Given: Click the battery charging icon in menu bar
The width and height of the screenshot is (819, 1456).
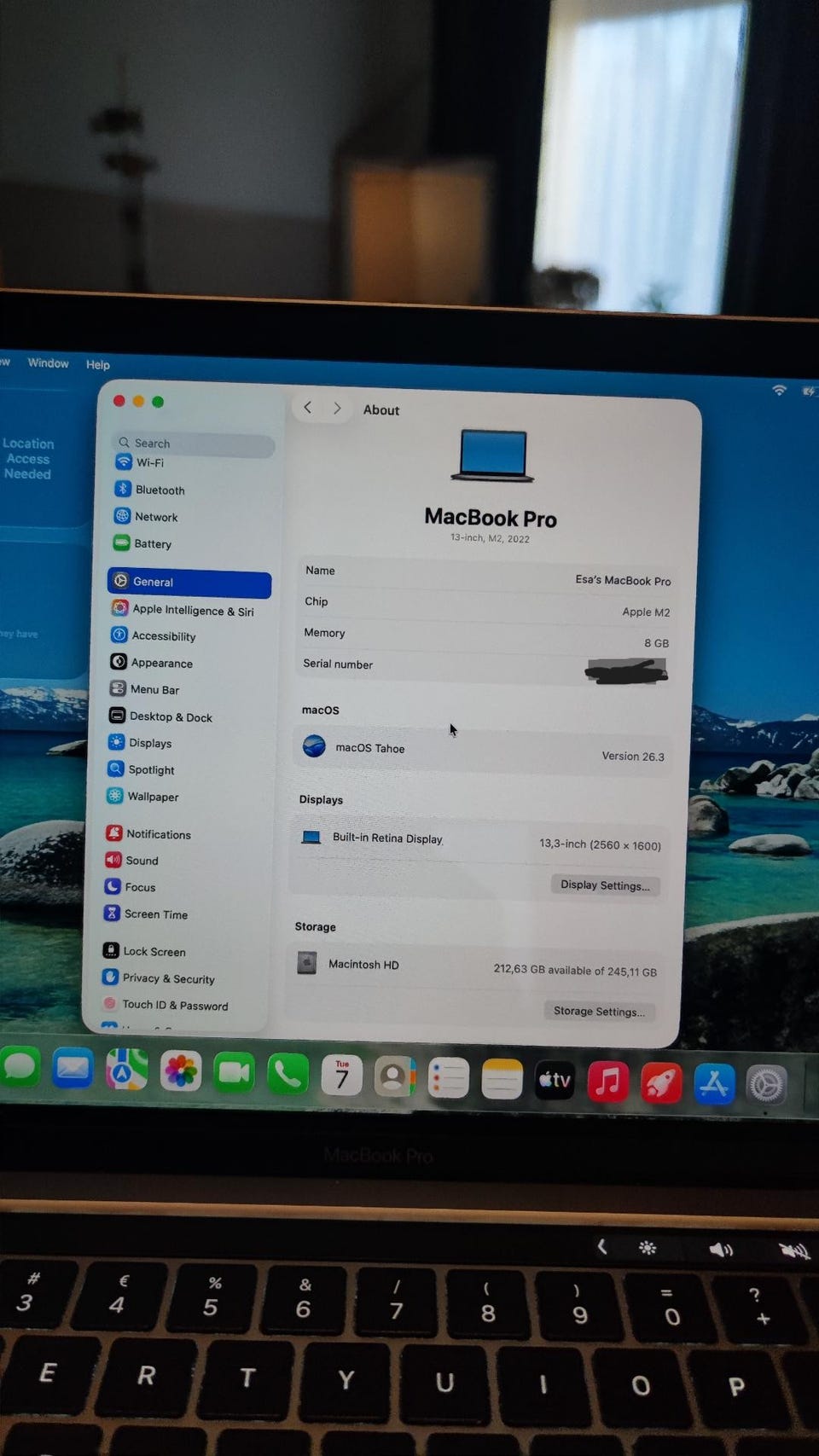Looking at the screenshot, I should [x=808, y=392].
